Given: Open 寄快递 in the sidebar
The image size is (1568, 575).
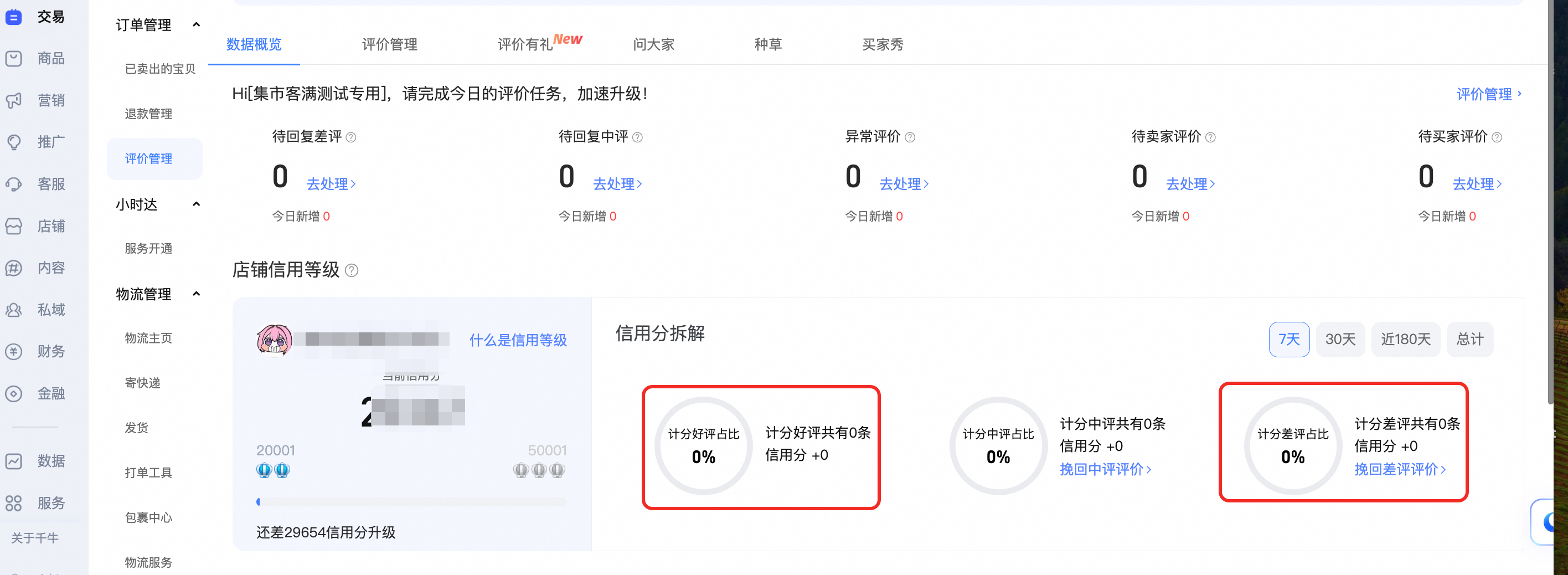Looking at the screenshot, I should [x=142, y=383].
